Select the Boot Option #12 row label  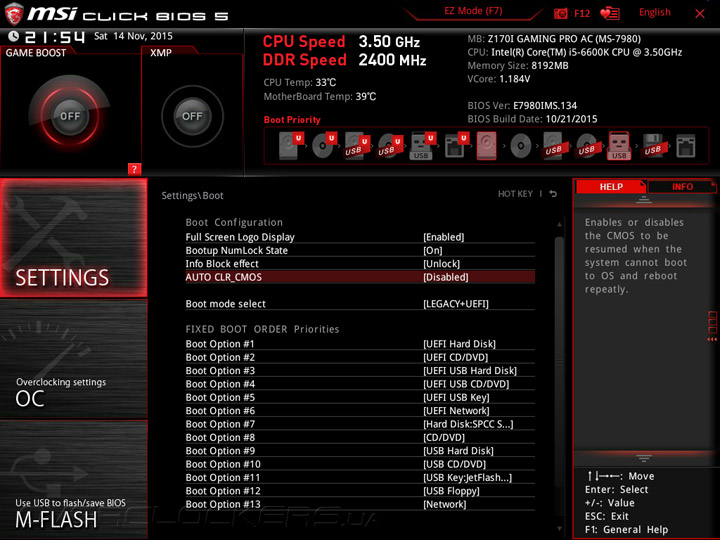pos(223,491)
